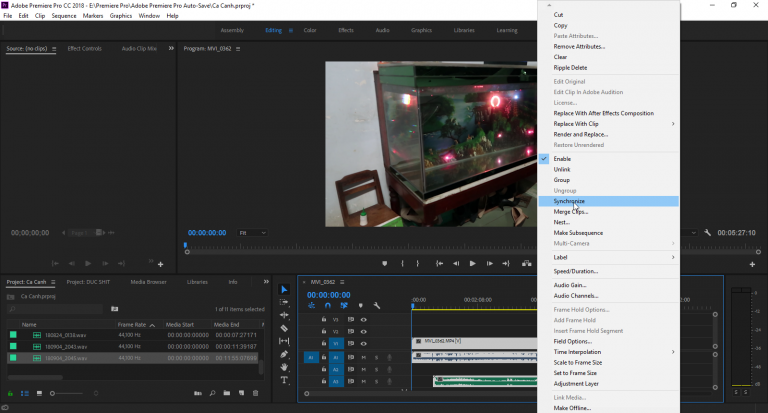Click New Bin icon in Project panel
768x413 pixels.
point(227,393)
